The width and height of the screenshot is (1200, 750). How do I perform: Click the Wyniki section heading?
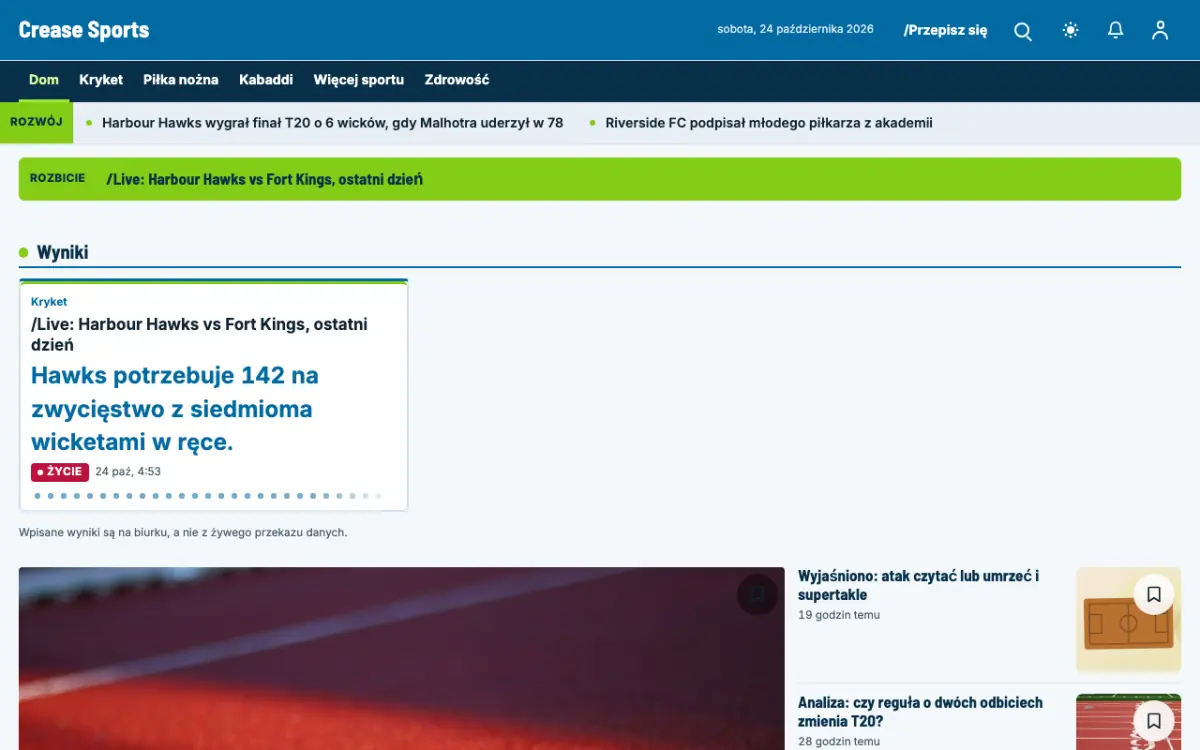(62, 252)
